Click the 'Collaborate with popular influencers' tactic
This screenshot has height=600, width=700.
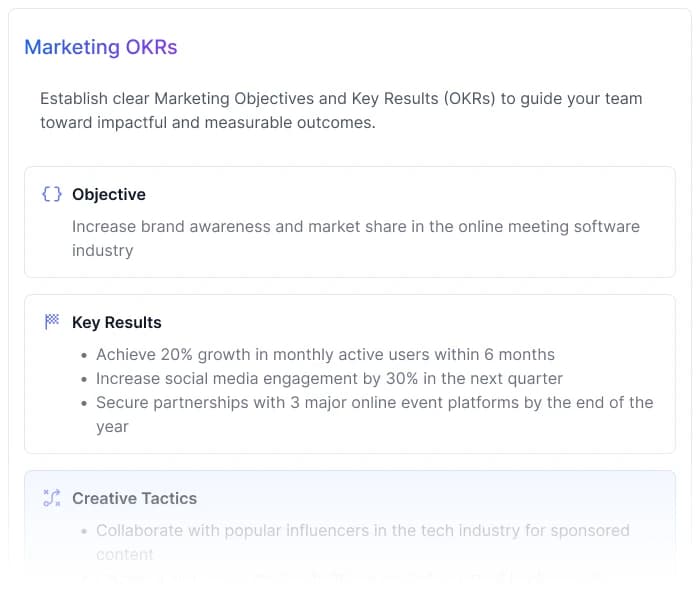[362, 530]
